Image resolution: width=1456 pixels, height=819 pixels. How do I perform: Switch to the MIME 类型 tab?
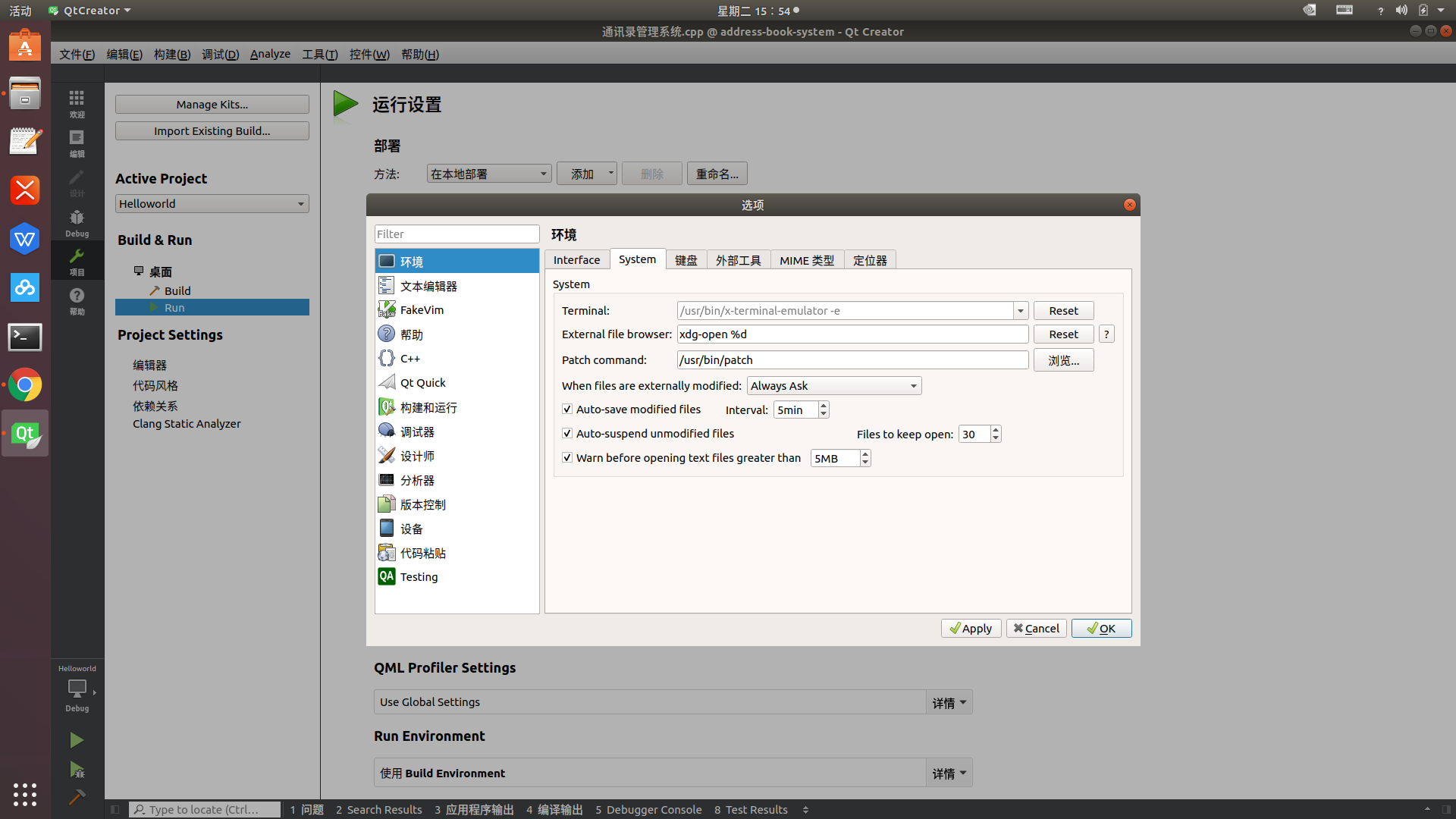pyautogui.click(x=806, y=260)
